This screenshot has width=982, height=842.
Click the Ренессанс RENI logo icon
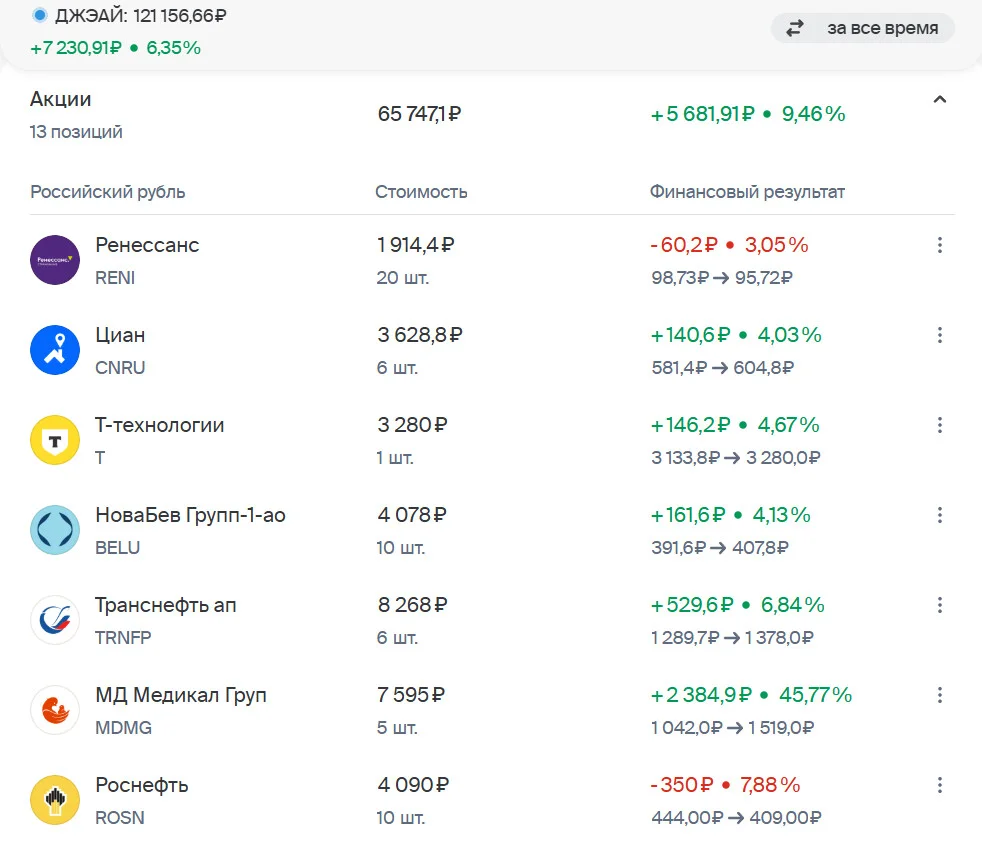(x=55, y=260)
